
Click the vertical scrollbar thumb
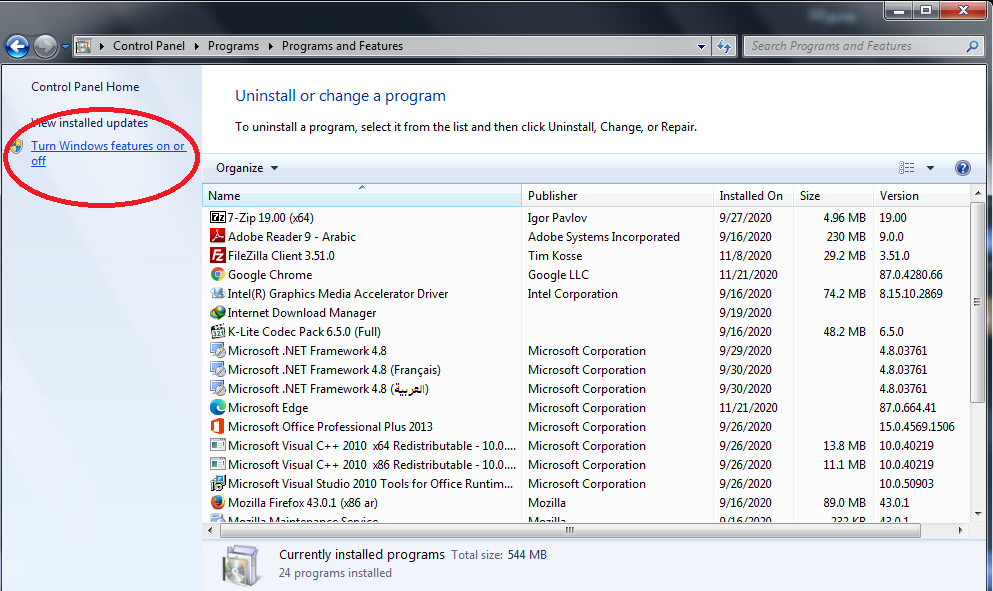click(977, 302)
